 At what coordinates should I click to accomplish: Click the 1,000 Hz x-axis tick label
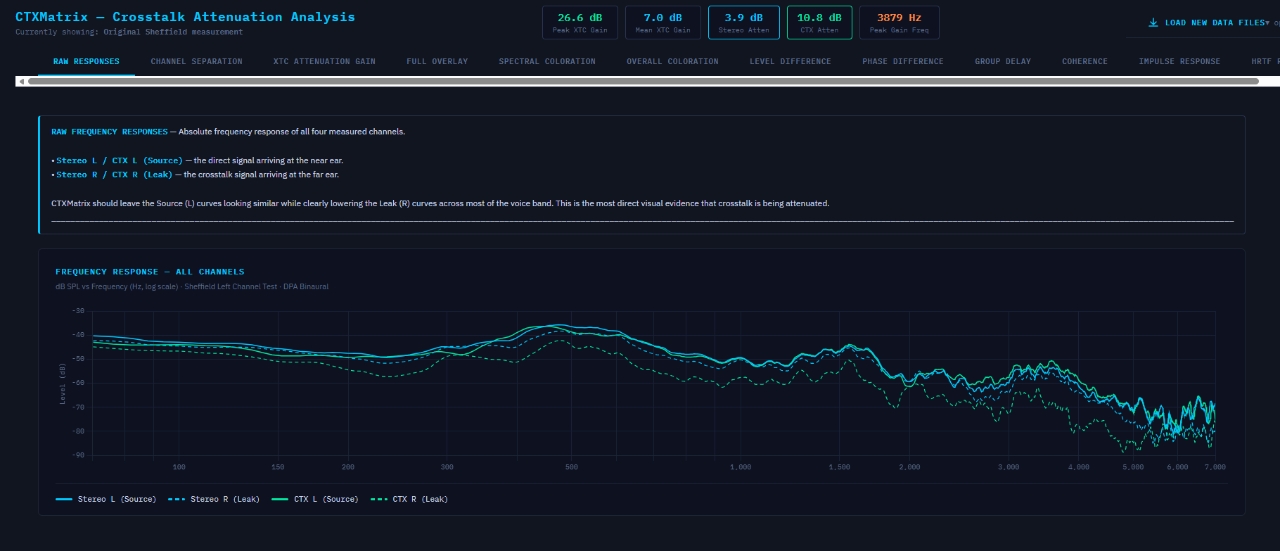pos(741,467)
